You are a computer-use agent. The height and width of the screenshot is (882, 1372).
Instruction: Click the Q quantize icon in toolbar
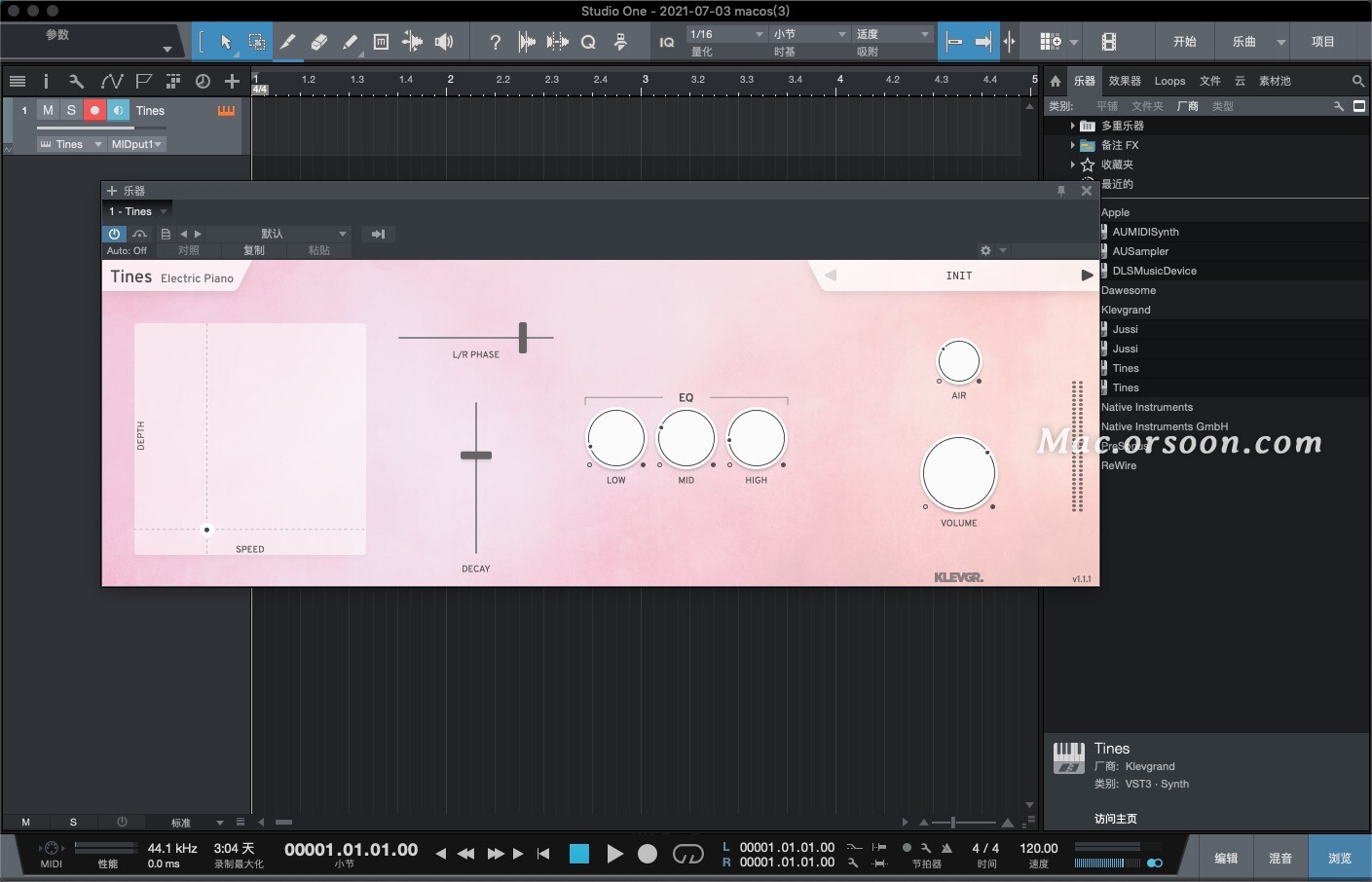588,42
